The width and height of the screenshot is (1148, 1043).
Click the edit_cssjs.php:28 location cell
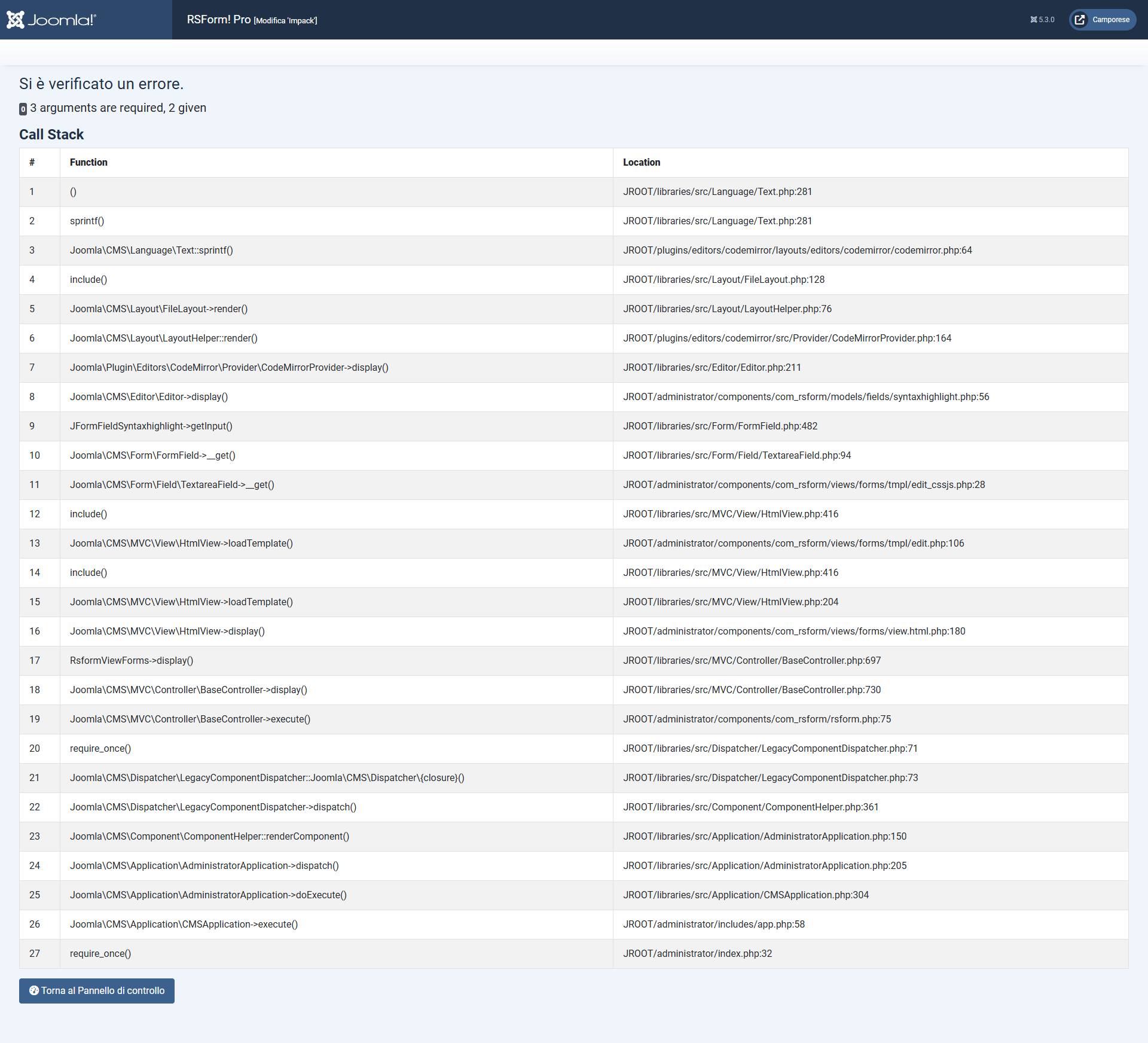coord(804,484)
